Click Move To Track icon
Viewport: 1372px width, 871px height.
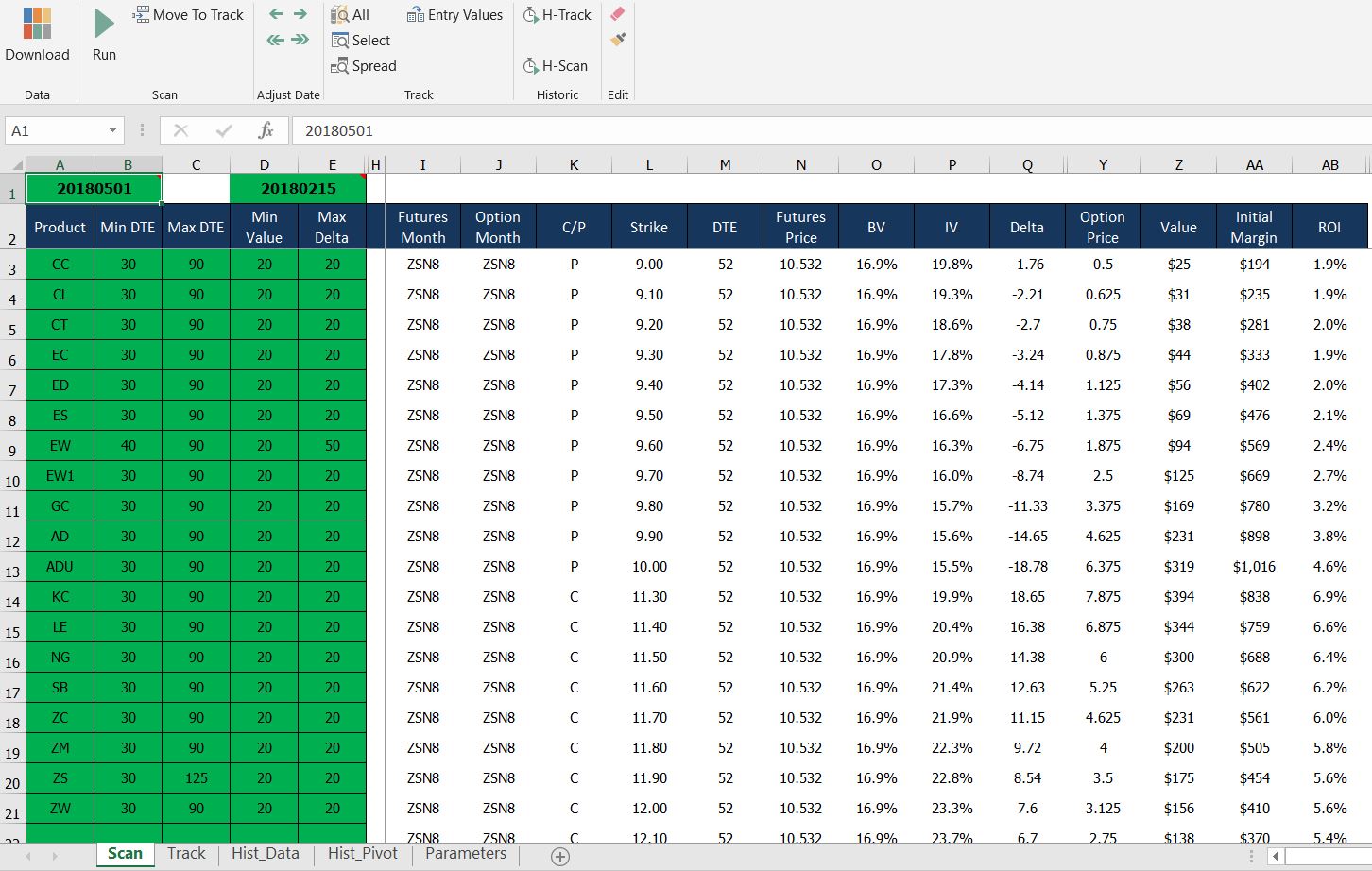[141, 14]
